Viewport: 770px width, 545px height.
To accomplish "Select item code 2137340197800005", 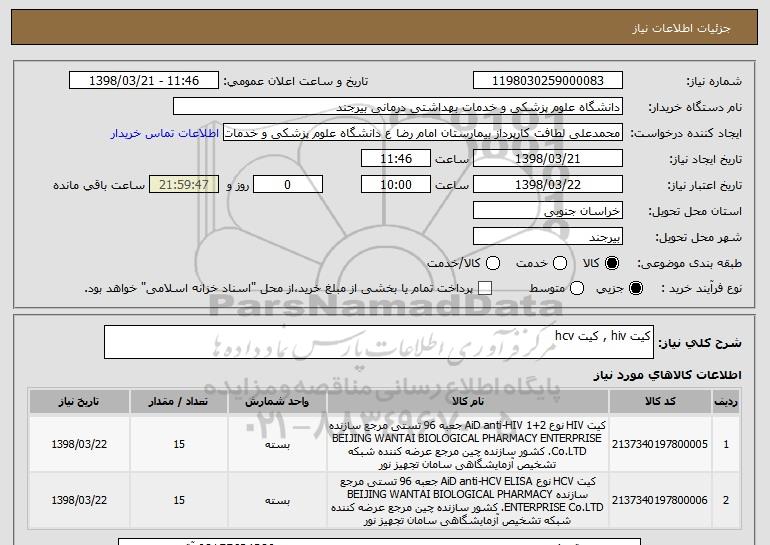I will (660, 444).
